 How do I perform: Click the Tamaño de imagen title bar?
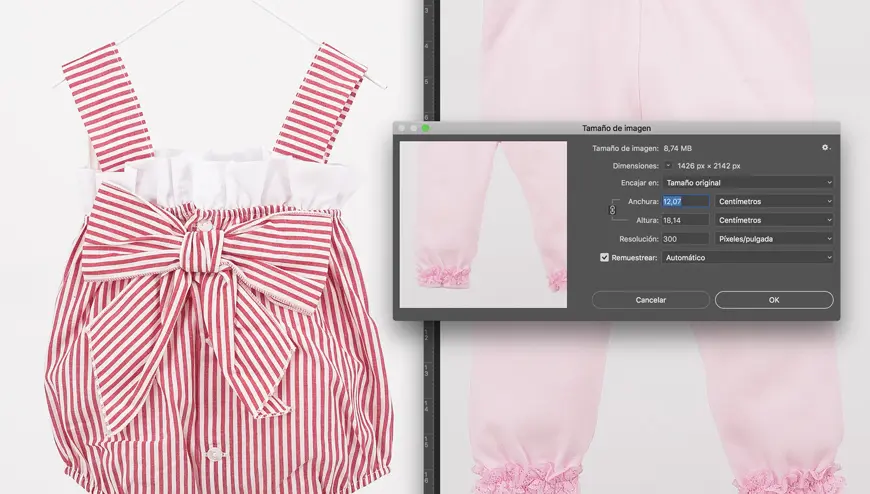point(615,128)
